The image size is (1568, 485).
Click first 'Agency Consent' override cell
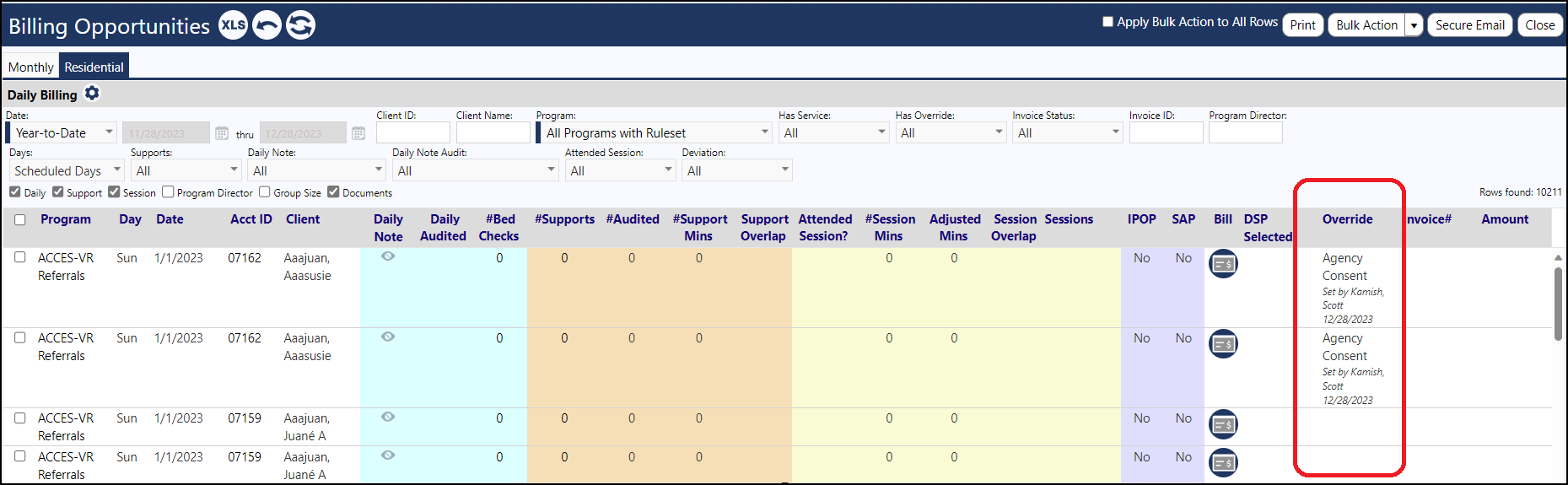coord(1344,267)
